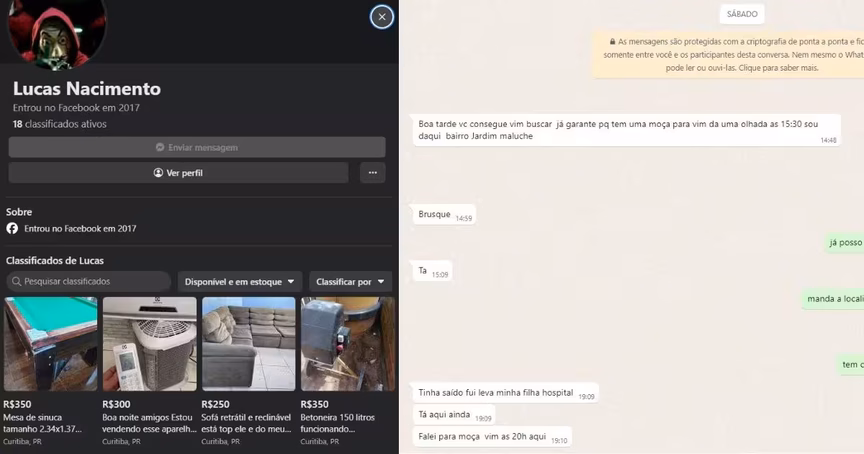Open the Classificar por sort dropdown
This screenshot has height=454, width=864.
point(350,282)
